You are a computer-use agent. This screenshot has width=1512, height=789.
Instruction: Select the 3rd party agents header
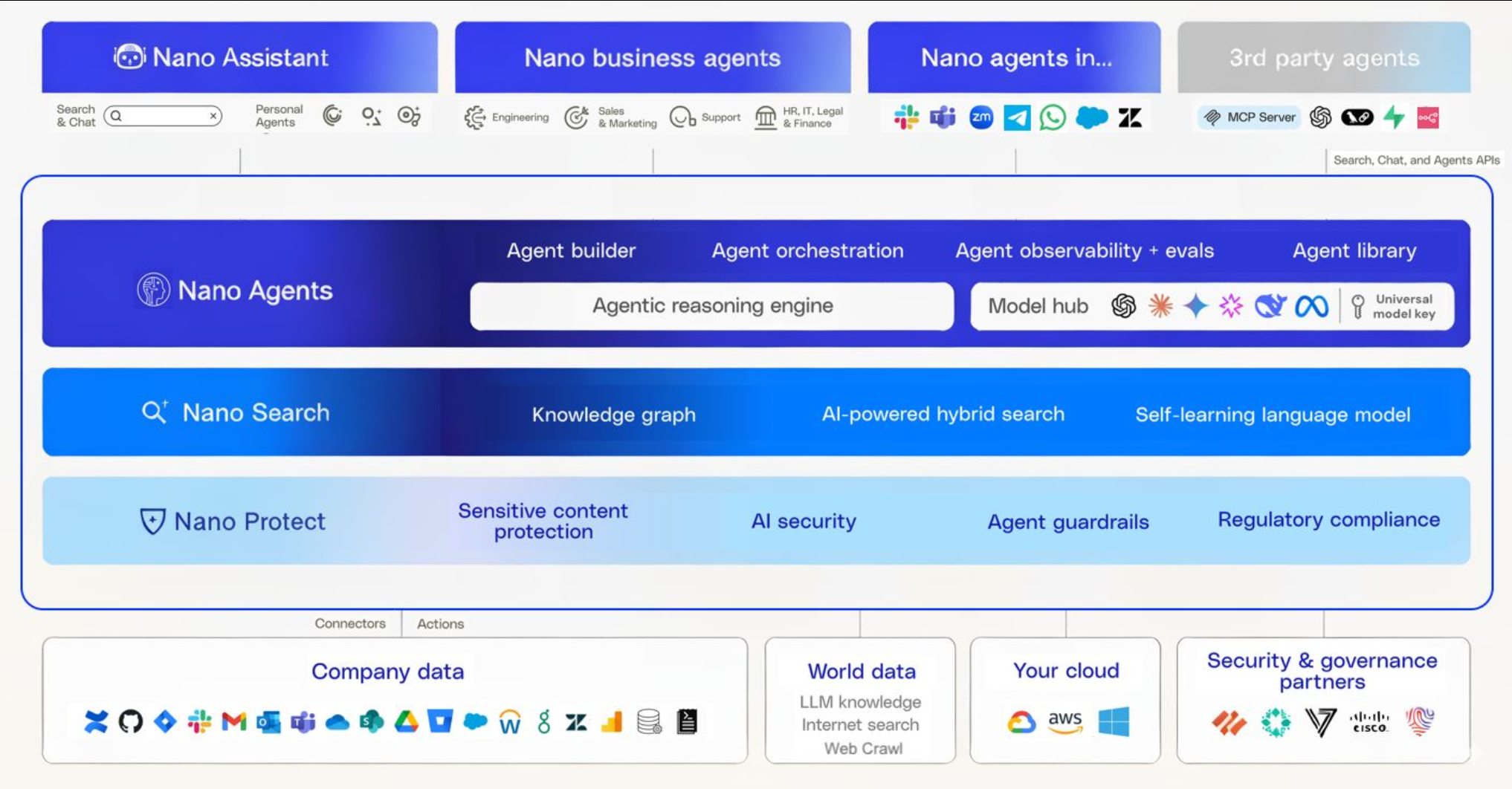(1323, 58)
